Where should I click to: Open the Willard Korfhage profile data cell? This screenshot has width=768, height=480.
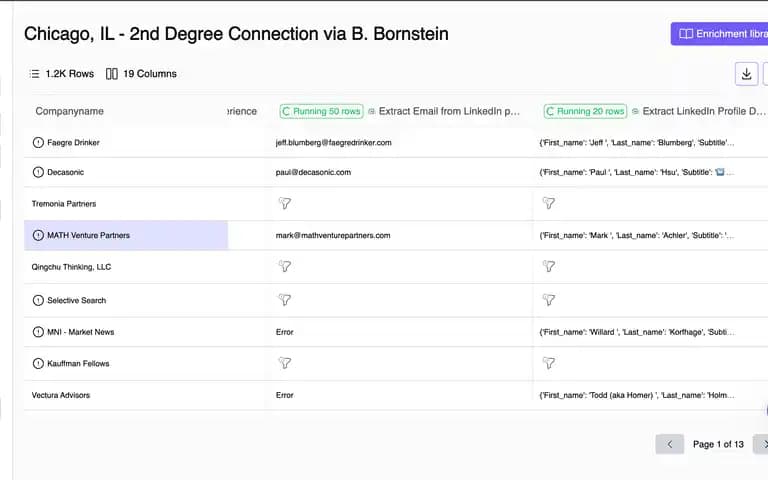pos(637,332)
